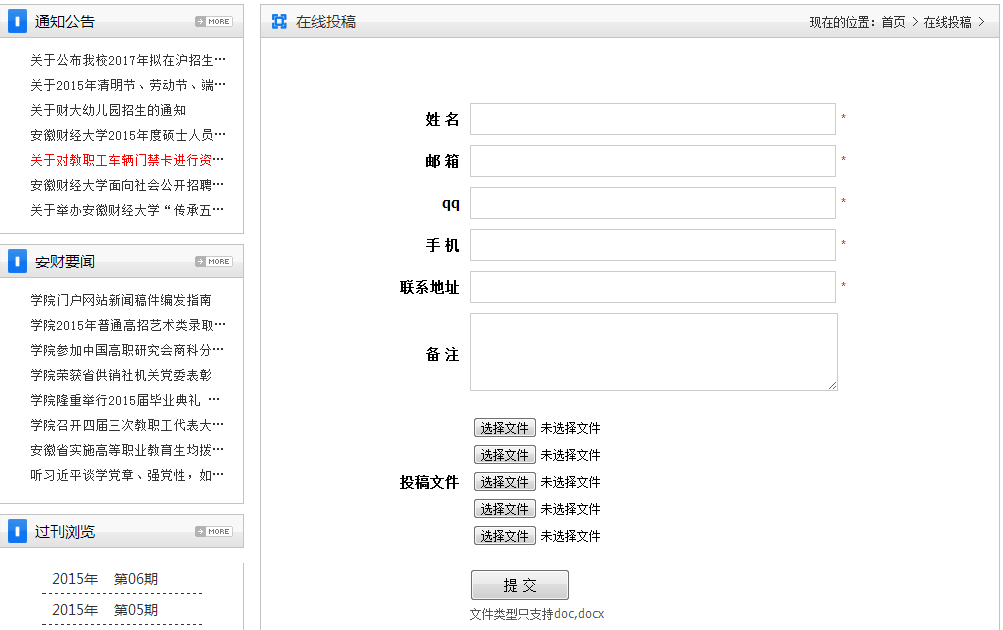
Task: Open news 听习近平谈学党章、强党性
Action: (127, 475)
